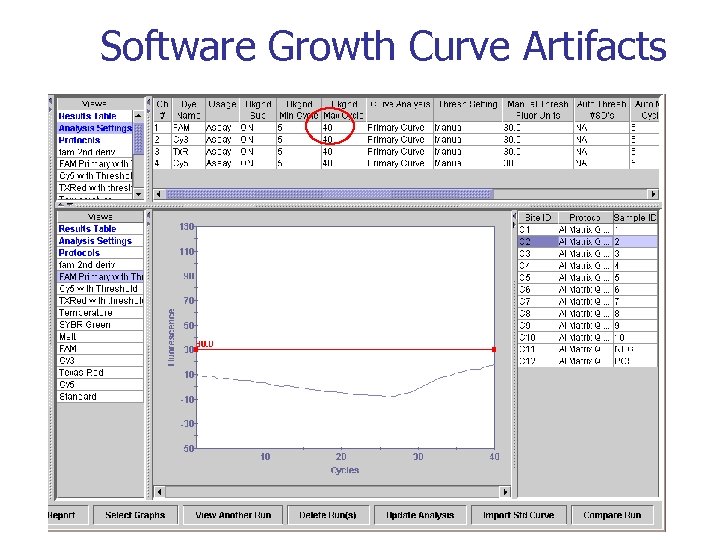Select Temperature view in lower list
The height and width of the screenshot is (540, 720).
tap(100, 312)
